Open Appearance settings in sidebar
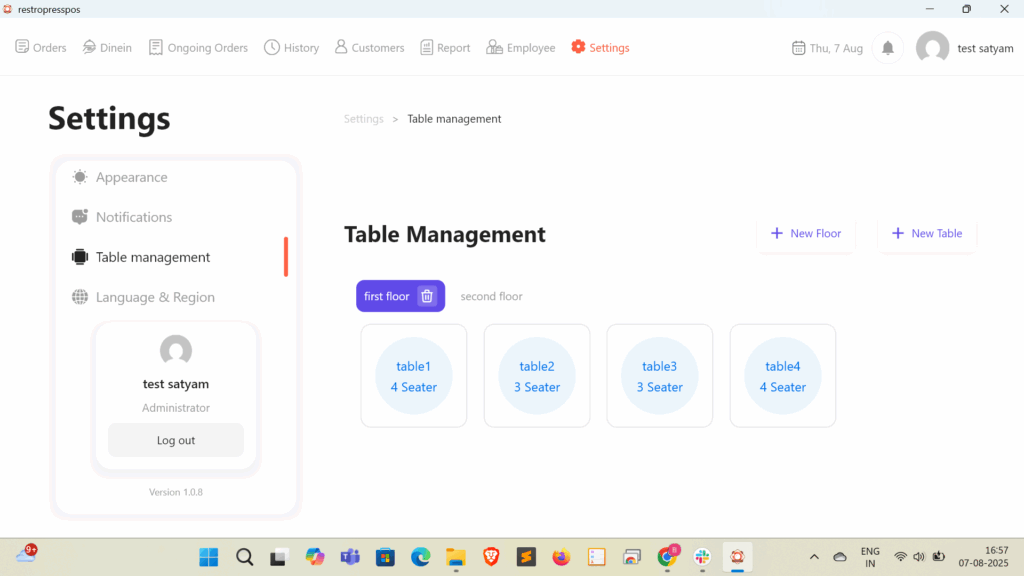Screen dimensions: 1024x576 (131, 177)
